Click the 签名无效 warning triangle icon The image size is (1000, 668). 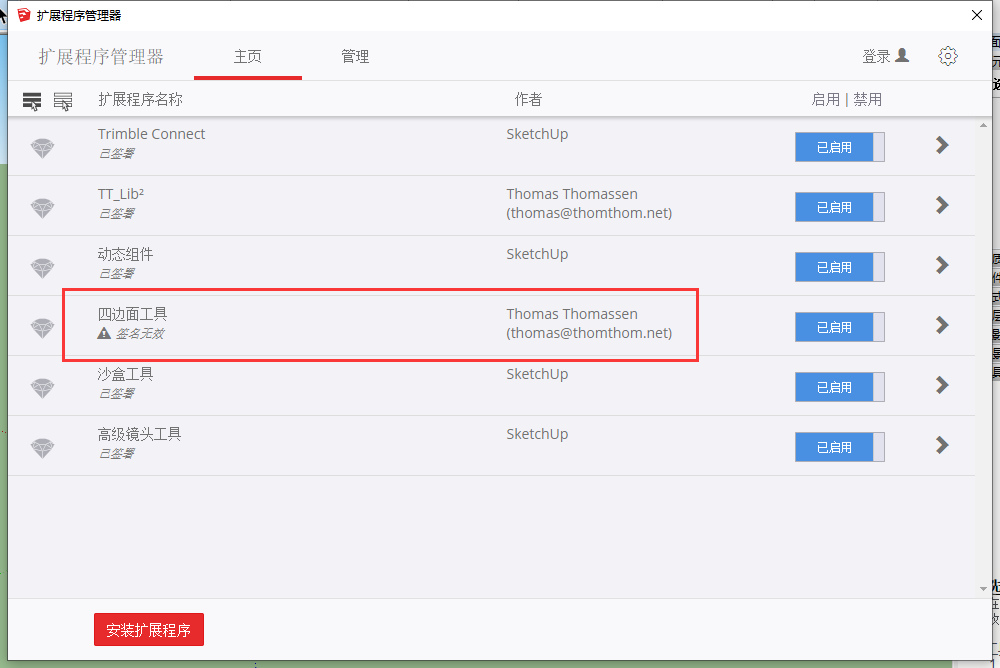pos(104,333)
